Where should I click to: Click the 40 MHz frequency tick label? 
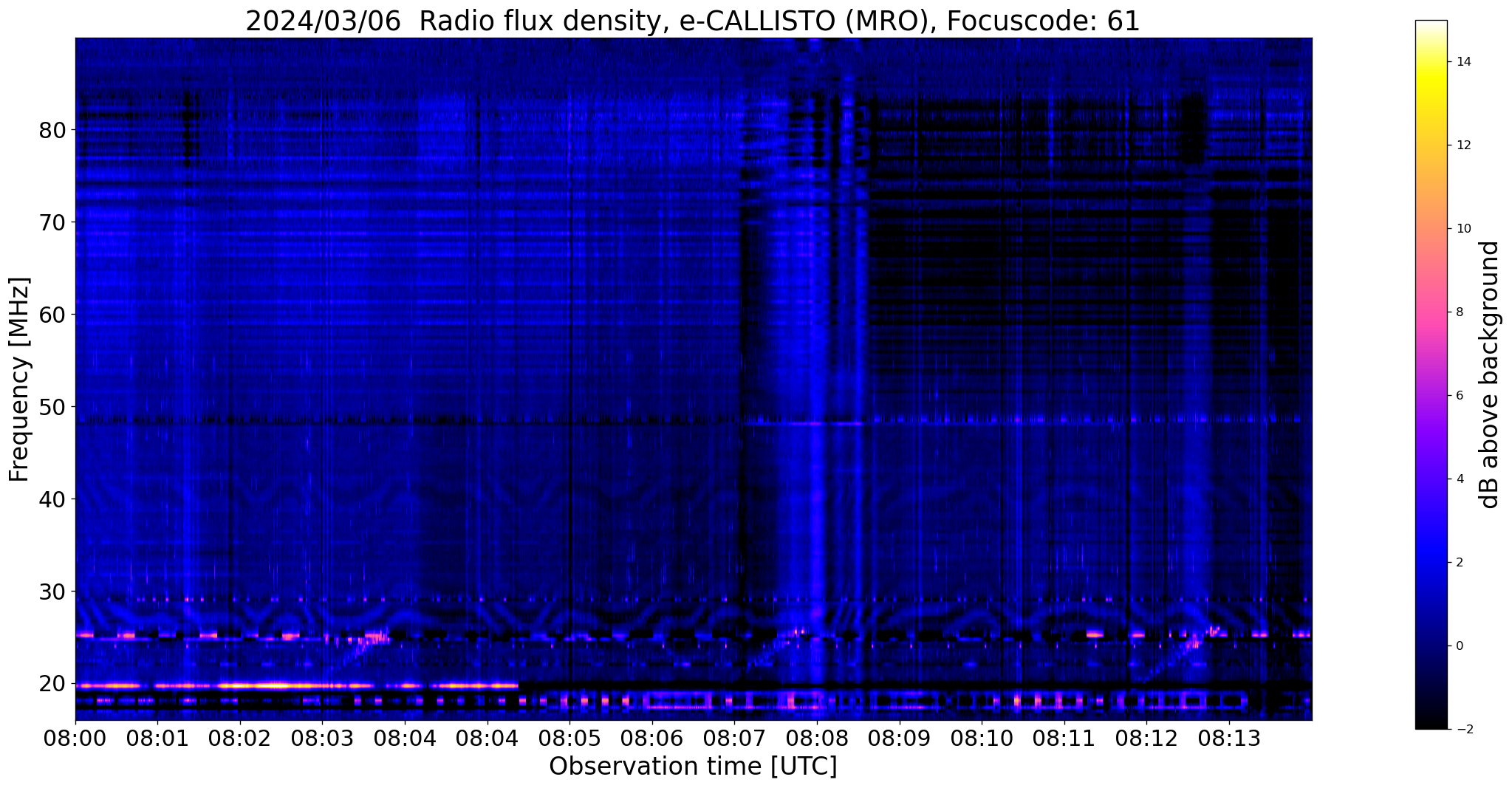pyautogui.click(x=52, y=499)
